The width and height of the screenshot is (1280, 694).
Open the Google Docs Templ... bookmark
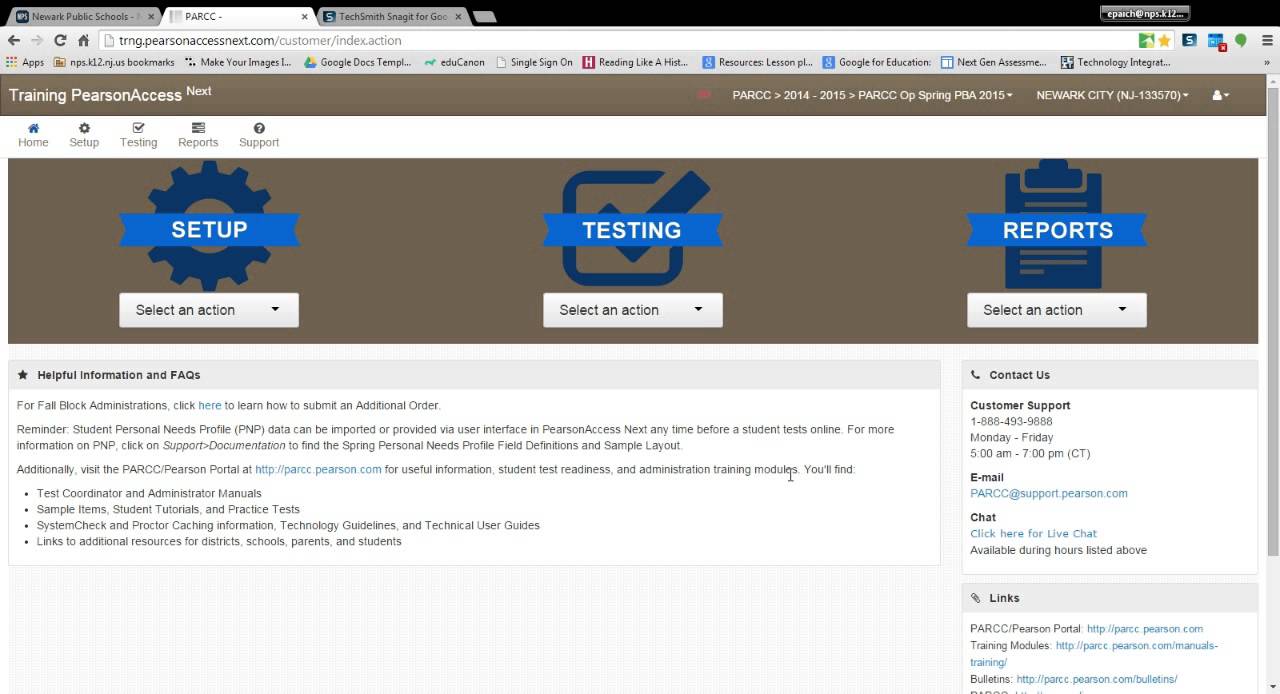point(357,62)
